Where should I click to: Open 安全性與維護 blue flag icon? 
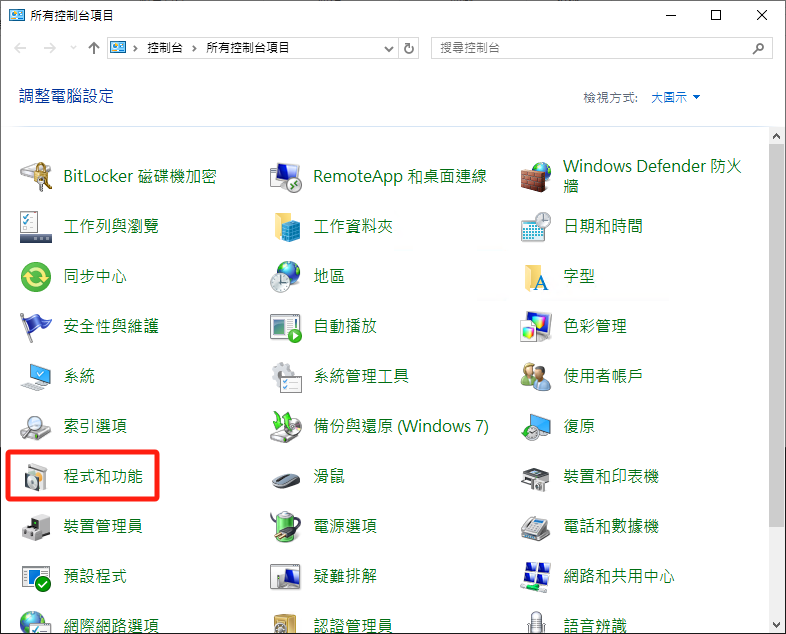pyautogui.click(x=35, y=327)
